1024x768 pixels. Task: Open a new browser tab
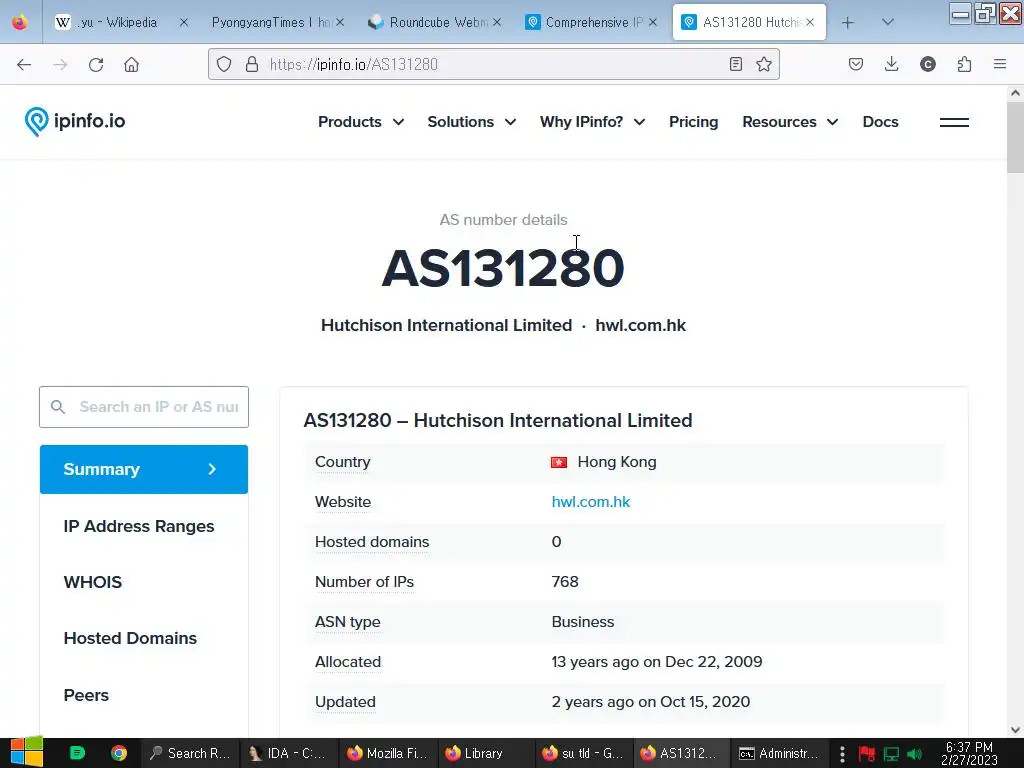pos(848,23)
